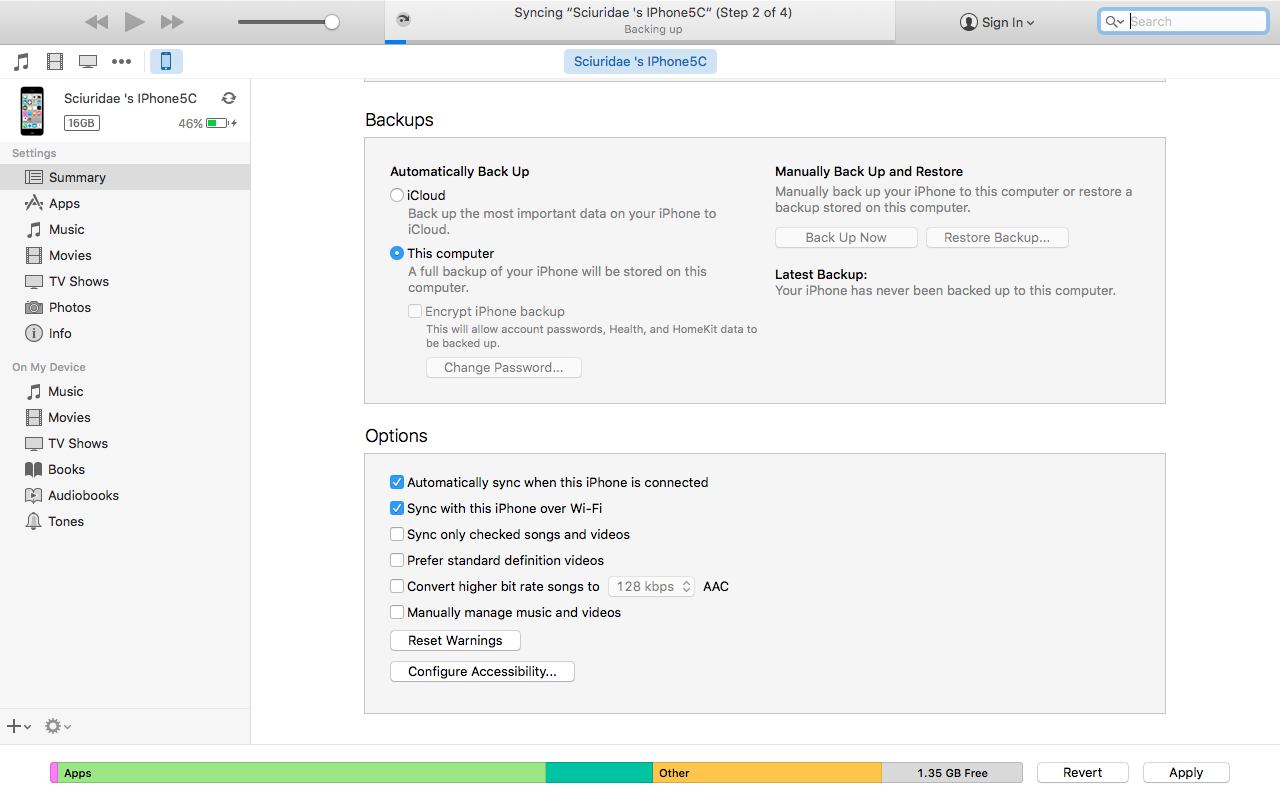Open Summary in Settings sidebar
Image resolution: width=1280 pixels, height=800 pixels.
coord(125,177)
